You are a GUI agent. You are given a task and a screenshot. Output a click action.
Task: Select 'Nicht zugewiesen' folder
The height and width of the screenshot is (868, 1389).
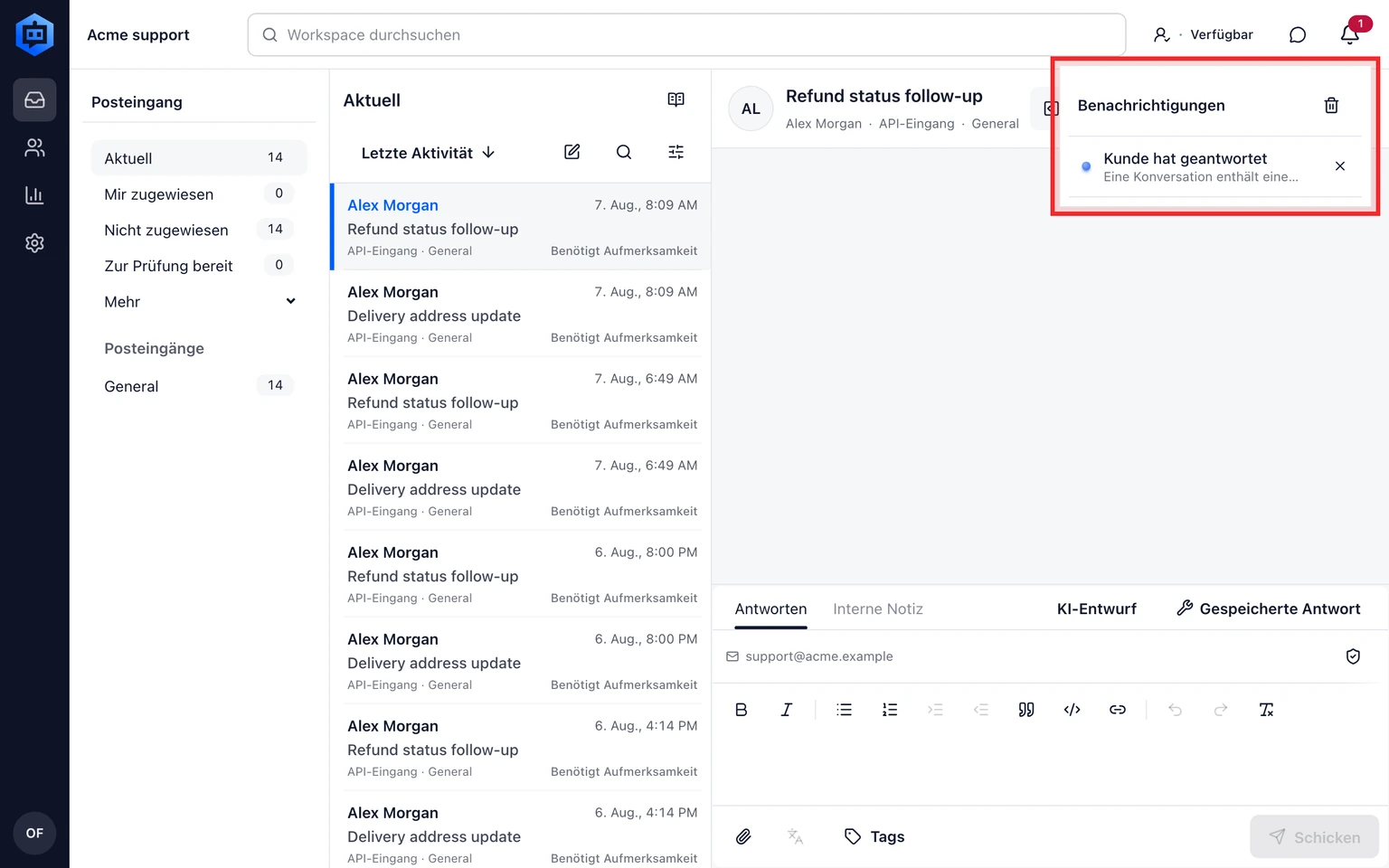(199, 230)
